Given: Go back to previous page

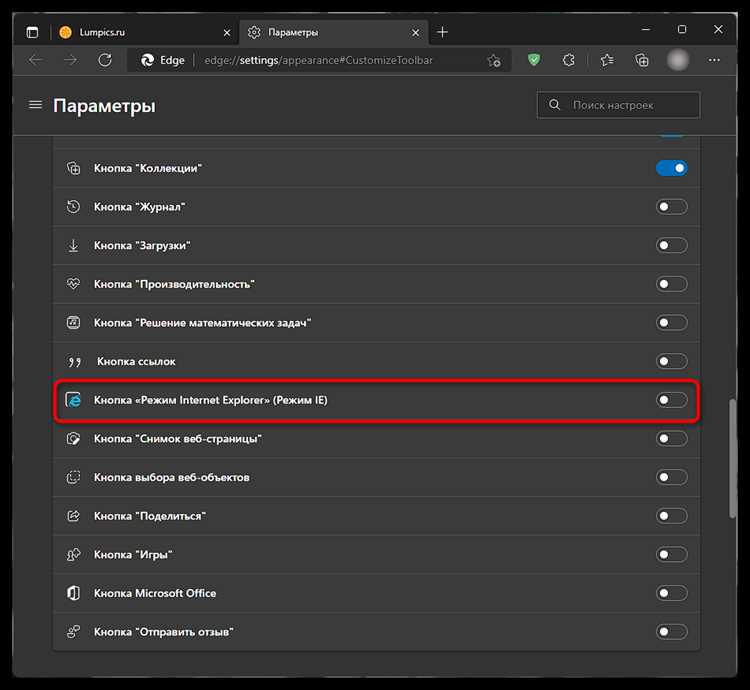Looking at the screenshot, I should click(35, 60).
